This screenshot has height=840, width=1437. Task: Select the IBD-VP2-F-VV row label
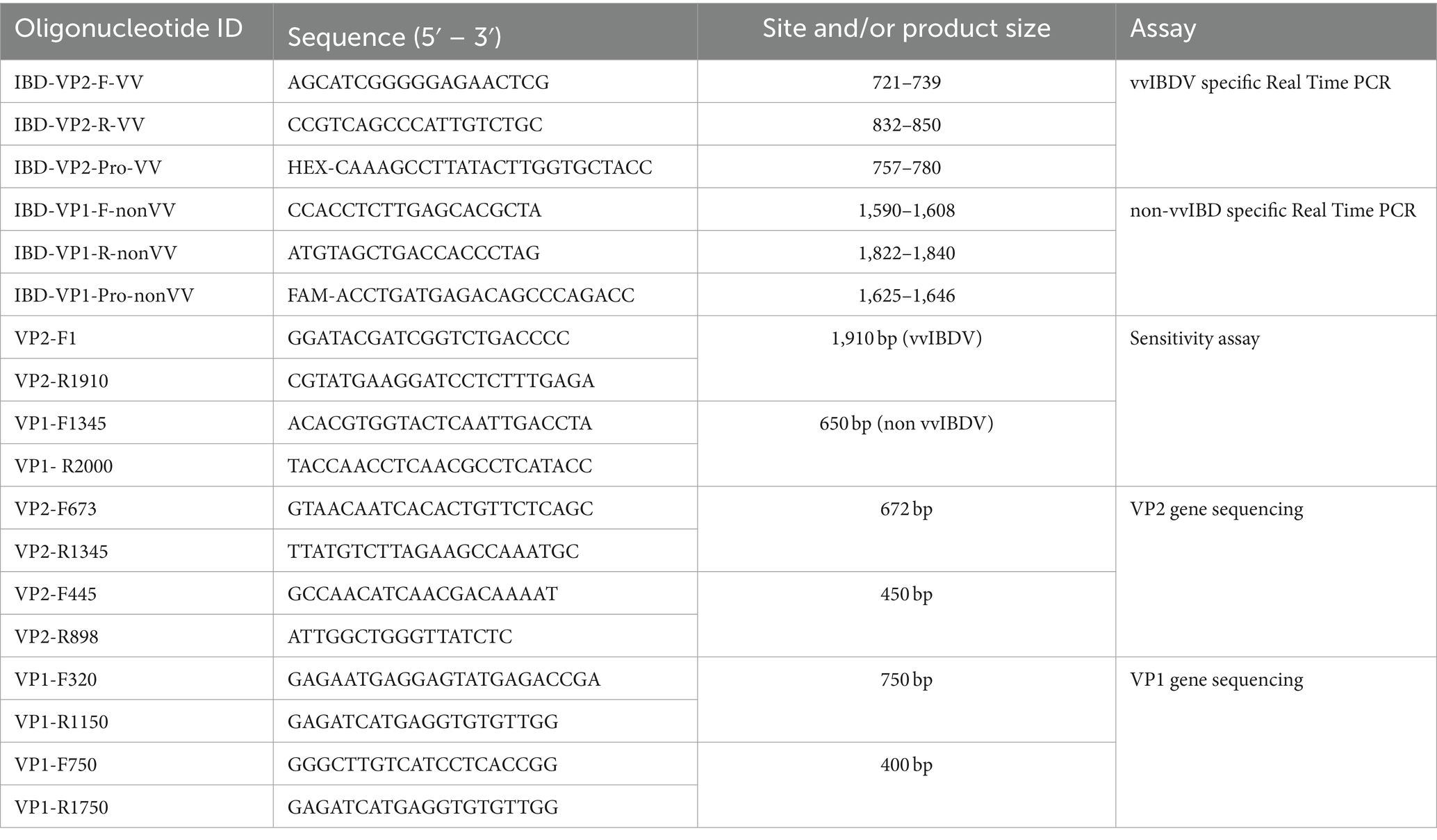pos(79,83)
